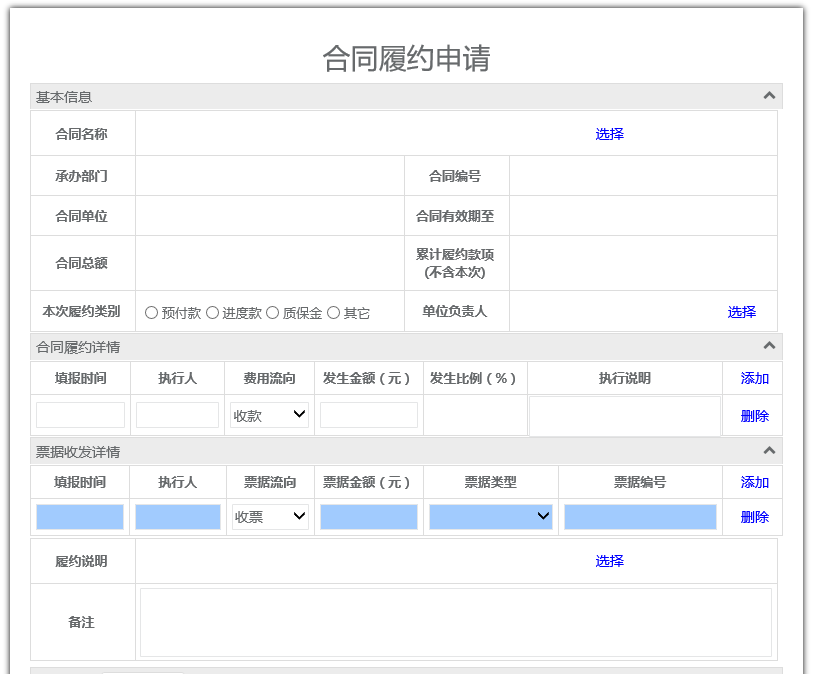Select the 预付款 radio option
The height and width of the screenshot is (674, 815).
tap(152, 313)
